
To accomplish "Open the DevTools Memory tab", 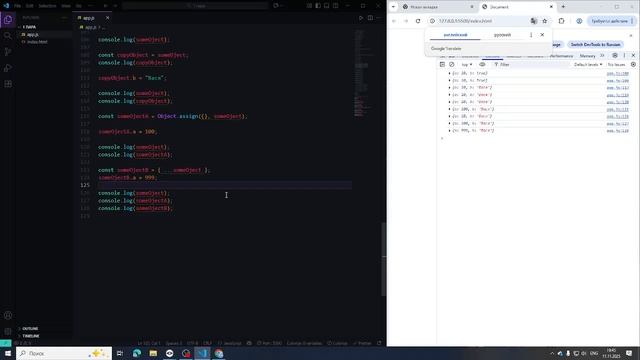I will 587,56.
